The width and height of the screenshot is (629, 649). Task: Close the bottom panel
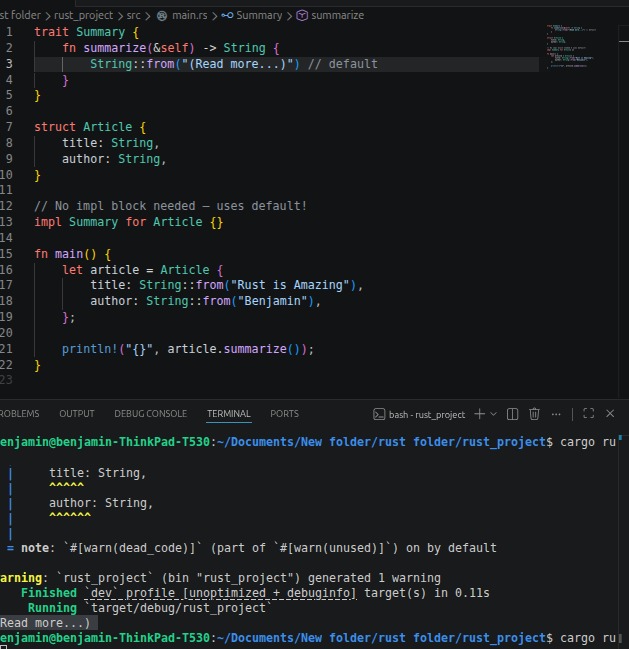click(610, 413)
